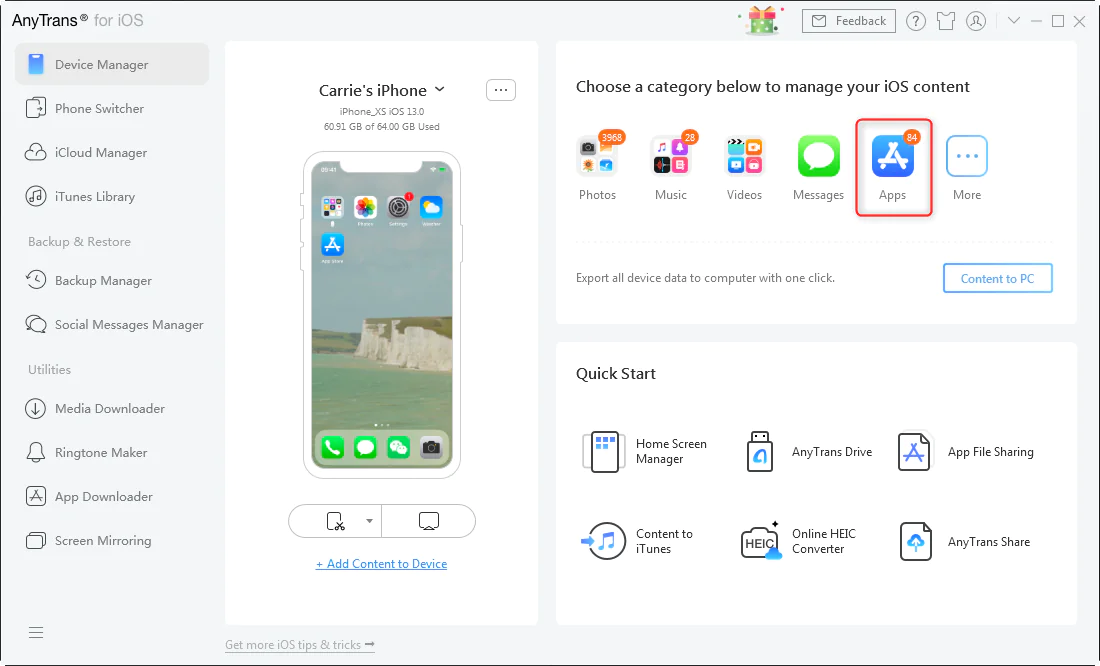
Task: Open AnyTrans Share
Action: click(965, 541)
